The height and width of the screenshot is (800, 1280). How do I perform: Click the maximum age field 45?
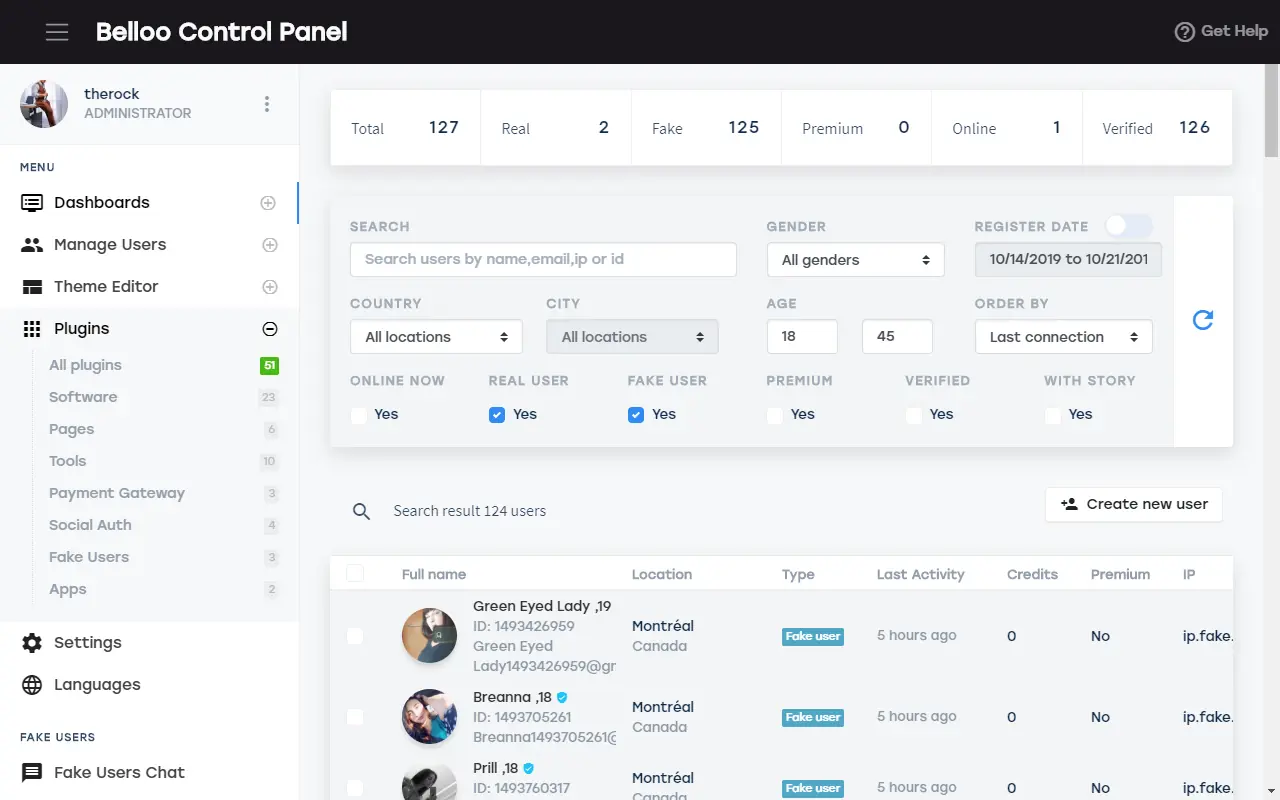coord(897,336)
